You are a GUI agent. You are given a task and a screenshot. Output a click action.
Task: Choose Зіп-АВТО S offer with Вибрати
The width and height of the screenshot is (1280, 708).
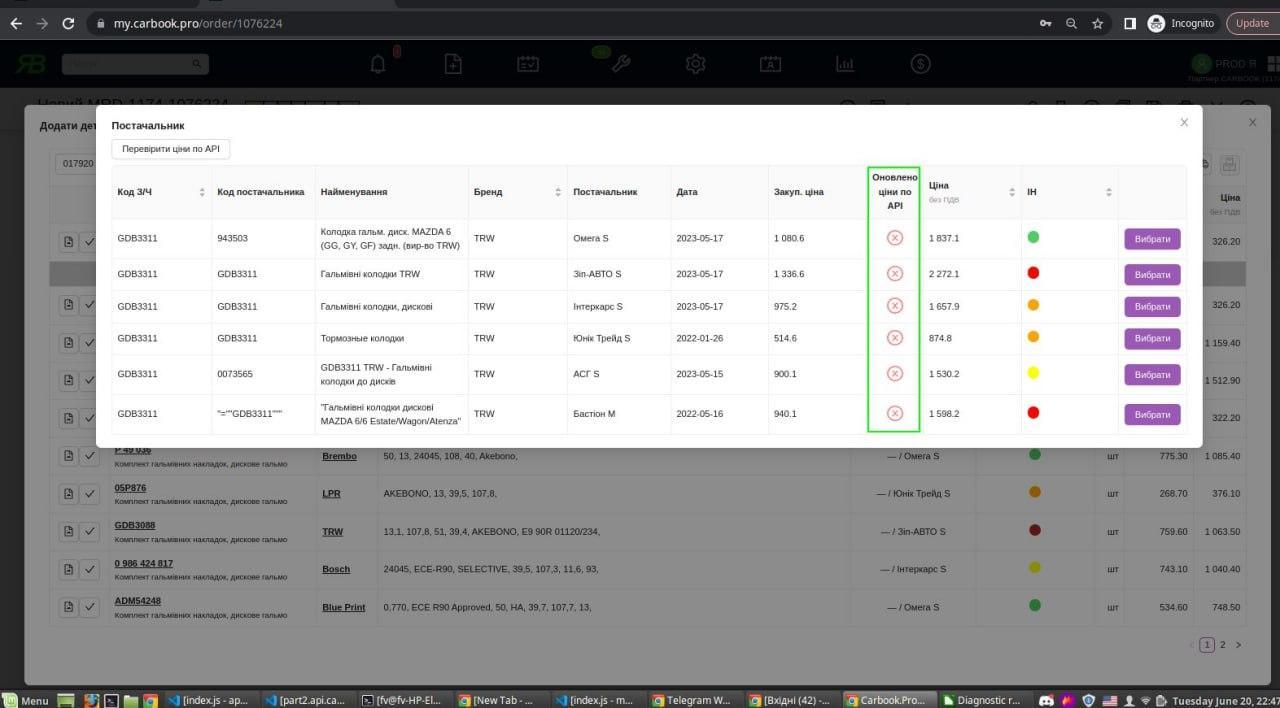(1152, 275)
